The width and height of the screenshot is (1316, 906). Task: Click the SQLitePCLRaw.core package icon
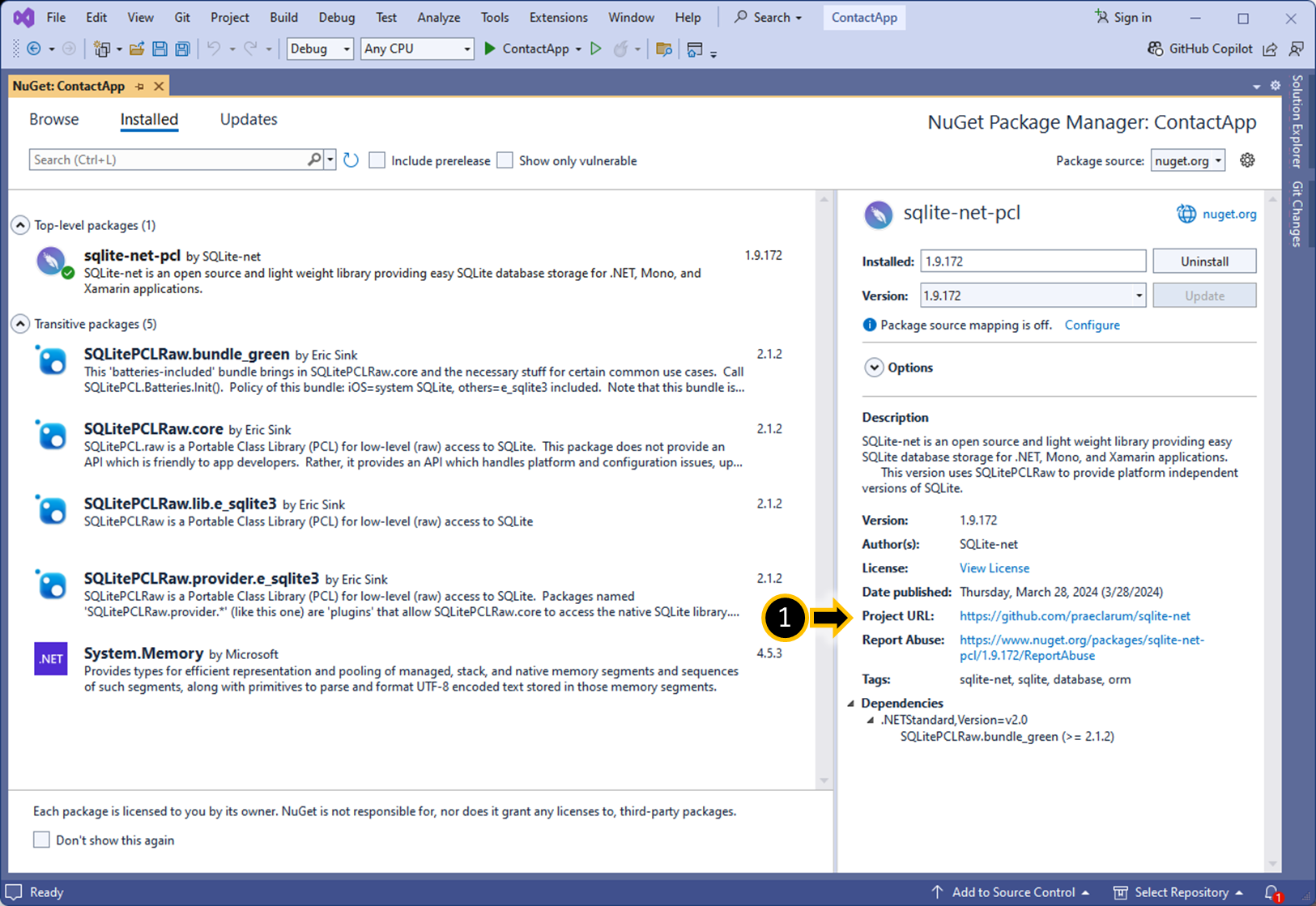(x=51, y=435)
